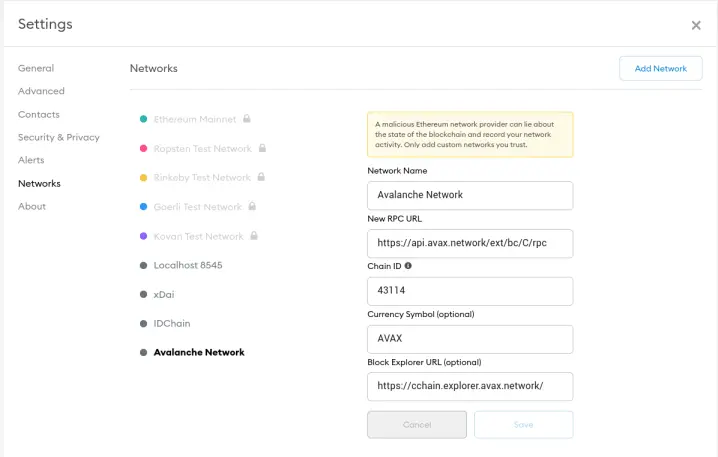Click the pink dot next to Ropsten Test Network

143,148
